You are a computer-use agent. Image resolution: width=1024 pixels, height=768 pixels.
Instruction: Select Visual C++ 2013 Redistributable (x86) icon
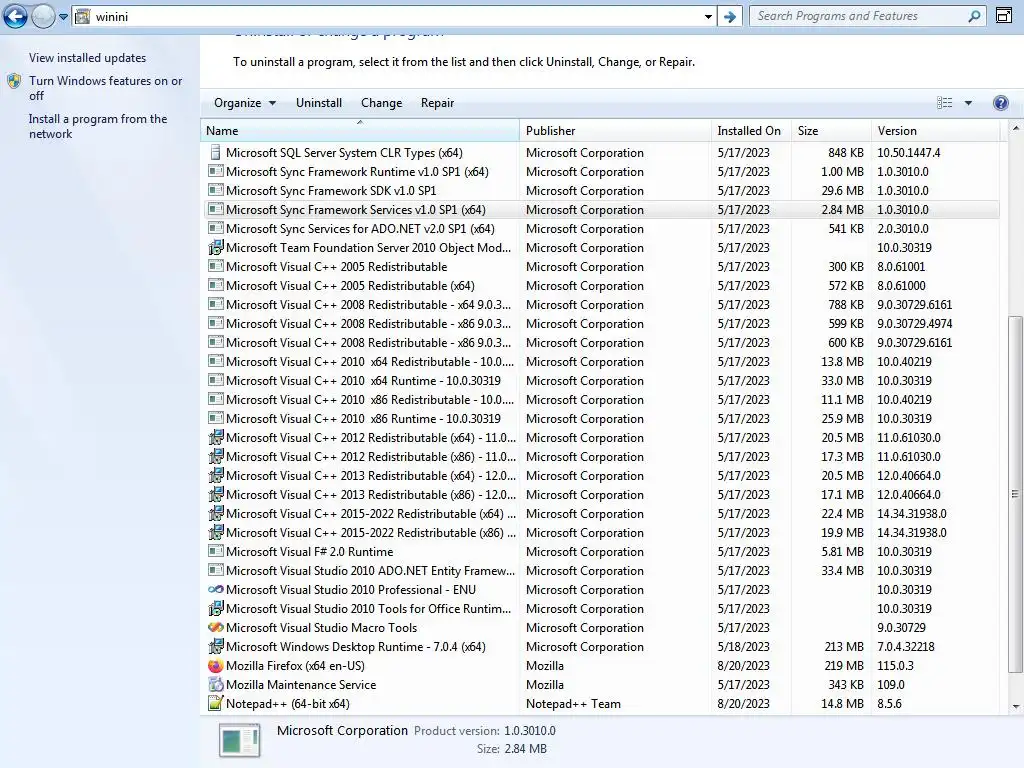[x=216, y=494]
